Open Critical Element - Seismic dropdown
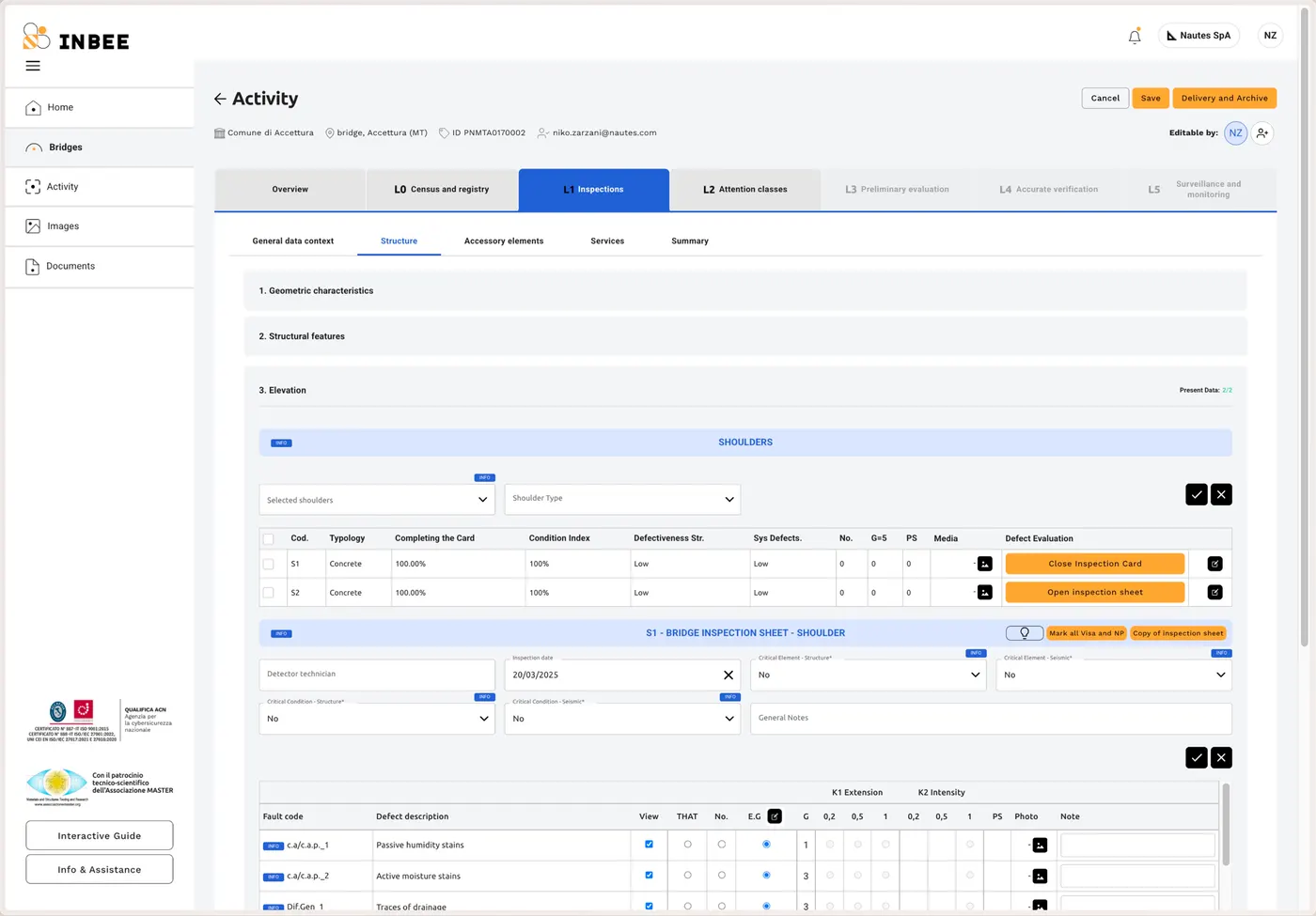 point(1114,675)
